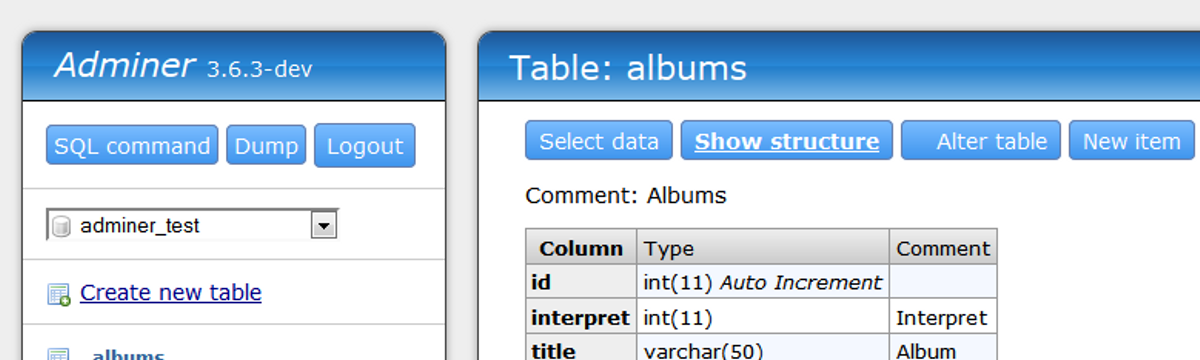The height and width of the screenshot is (360, 1200).
Task: Expand the database selector arrow
Action: point(323,226)
